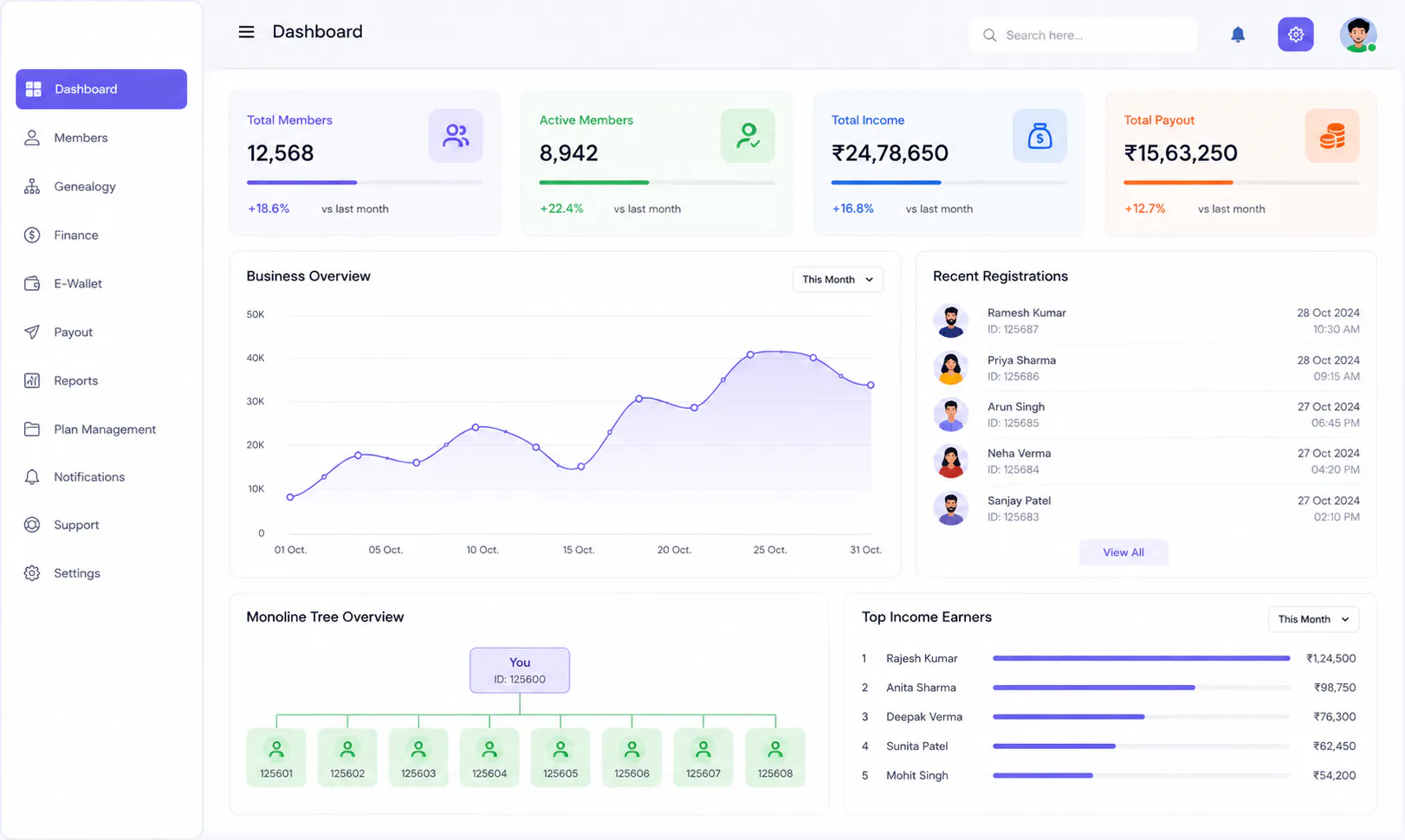Select tree node 125601
The image size is (1405, 840).
276,757
